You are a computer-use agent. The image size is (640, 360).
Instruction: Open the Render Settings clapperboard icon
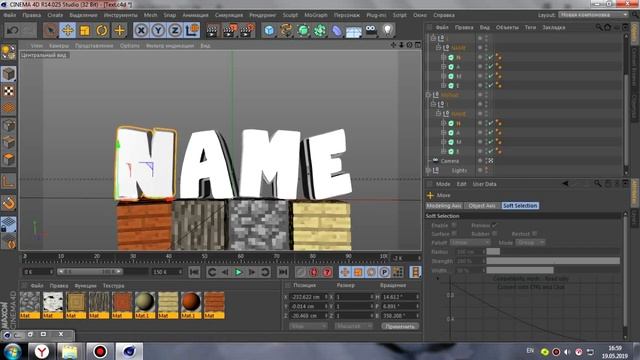(247, 31)
